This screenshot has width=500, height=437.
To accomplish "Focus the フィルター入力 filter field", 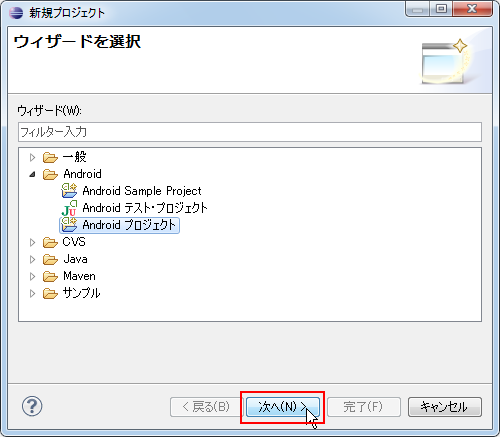I will (250, 132).
